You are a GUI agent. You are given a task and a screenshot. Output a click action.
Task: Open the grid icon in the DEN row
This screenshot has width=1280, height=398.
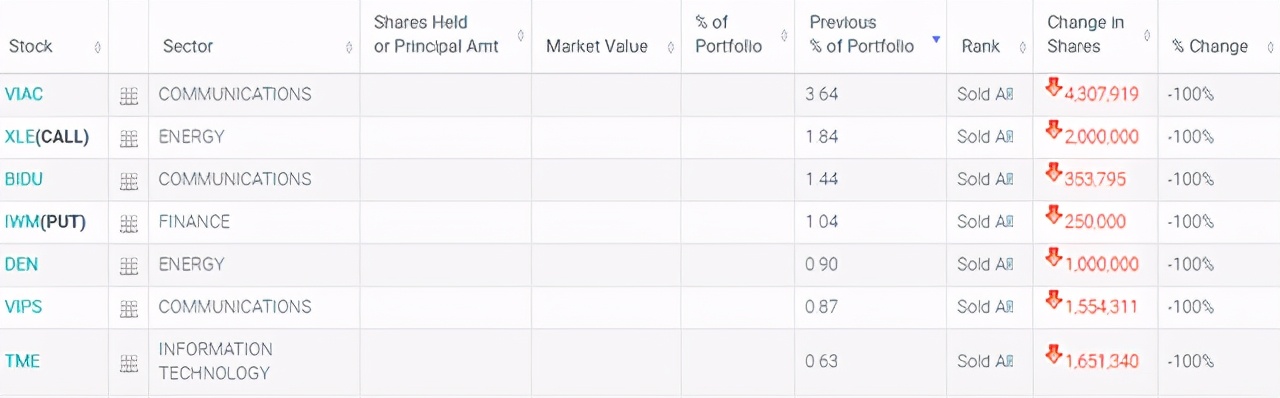[128, 266]
